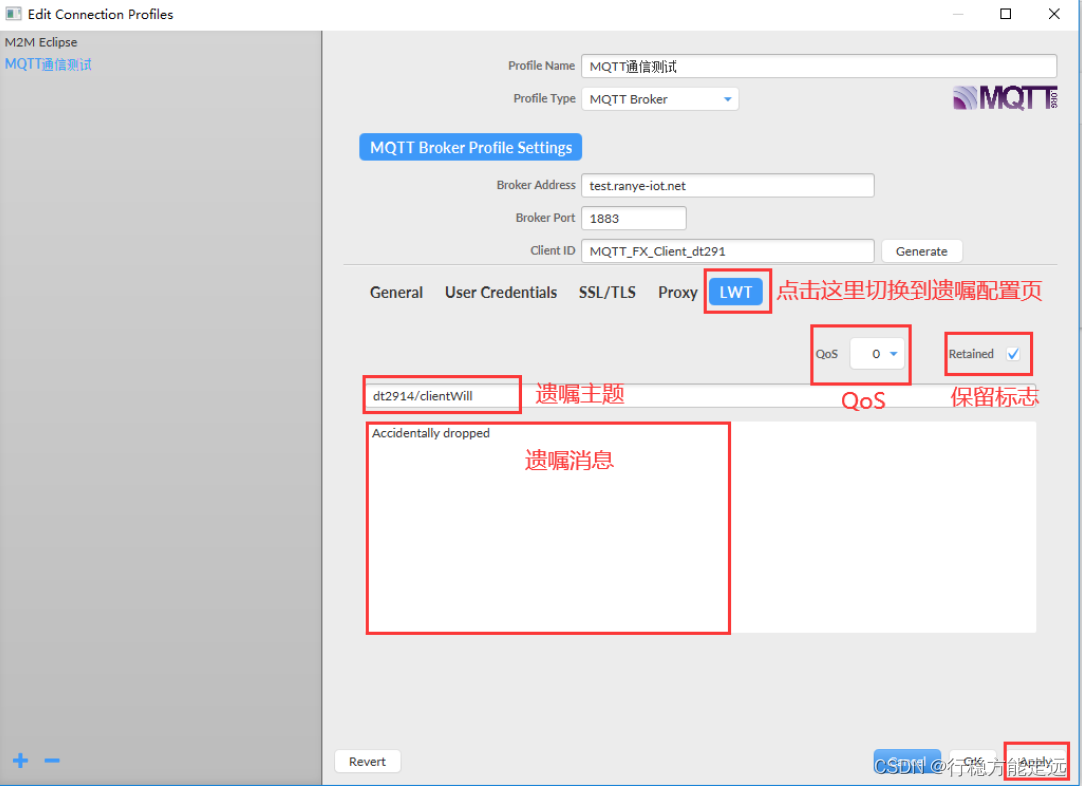Select the MQTT通信测试 profile in list
Image resolution: width=1082 pixels, height=786 pixels.
tap(48, 64)
